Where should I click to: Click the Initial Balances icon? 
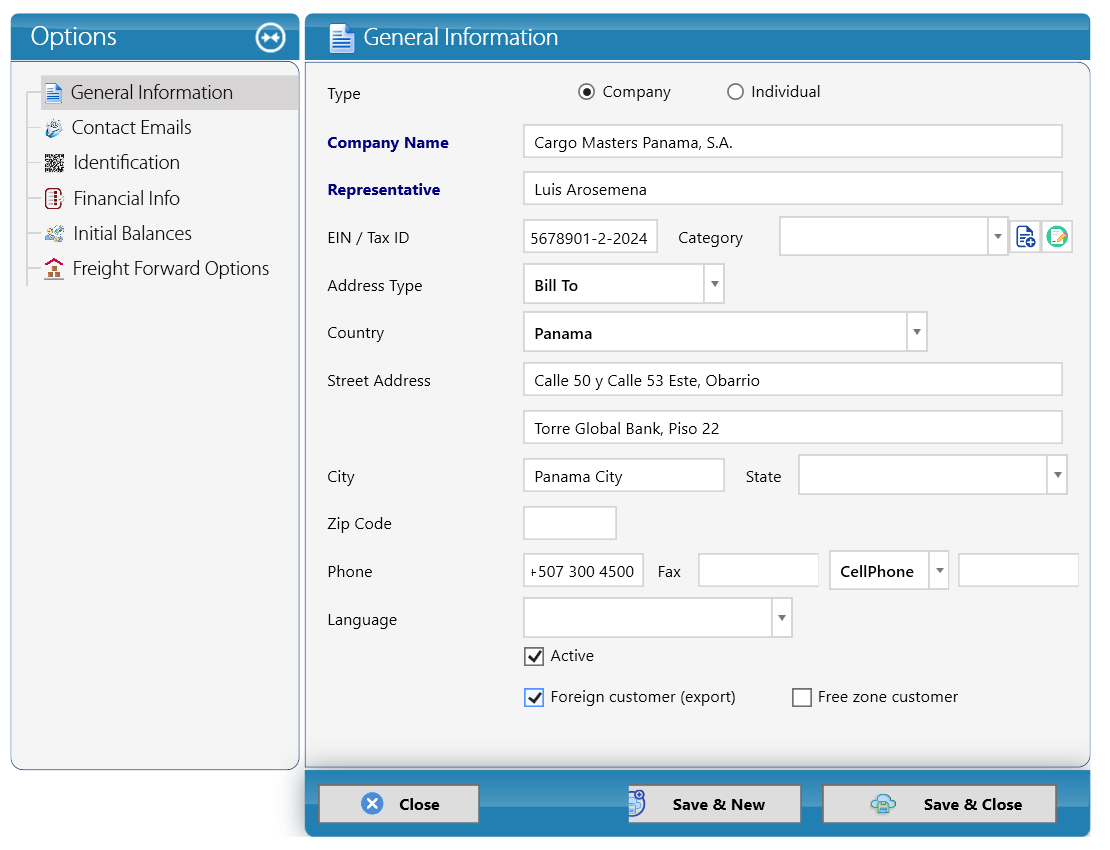[x=54, y=234]
